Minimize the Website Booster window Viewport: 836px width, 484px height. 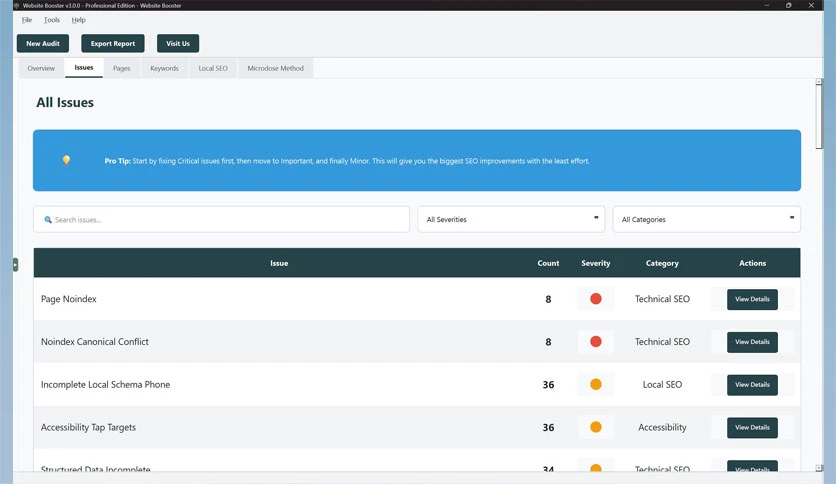pos(767,5)
